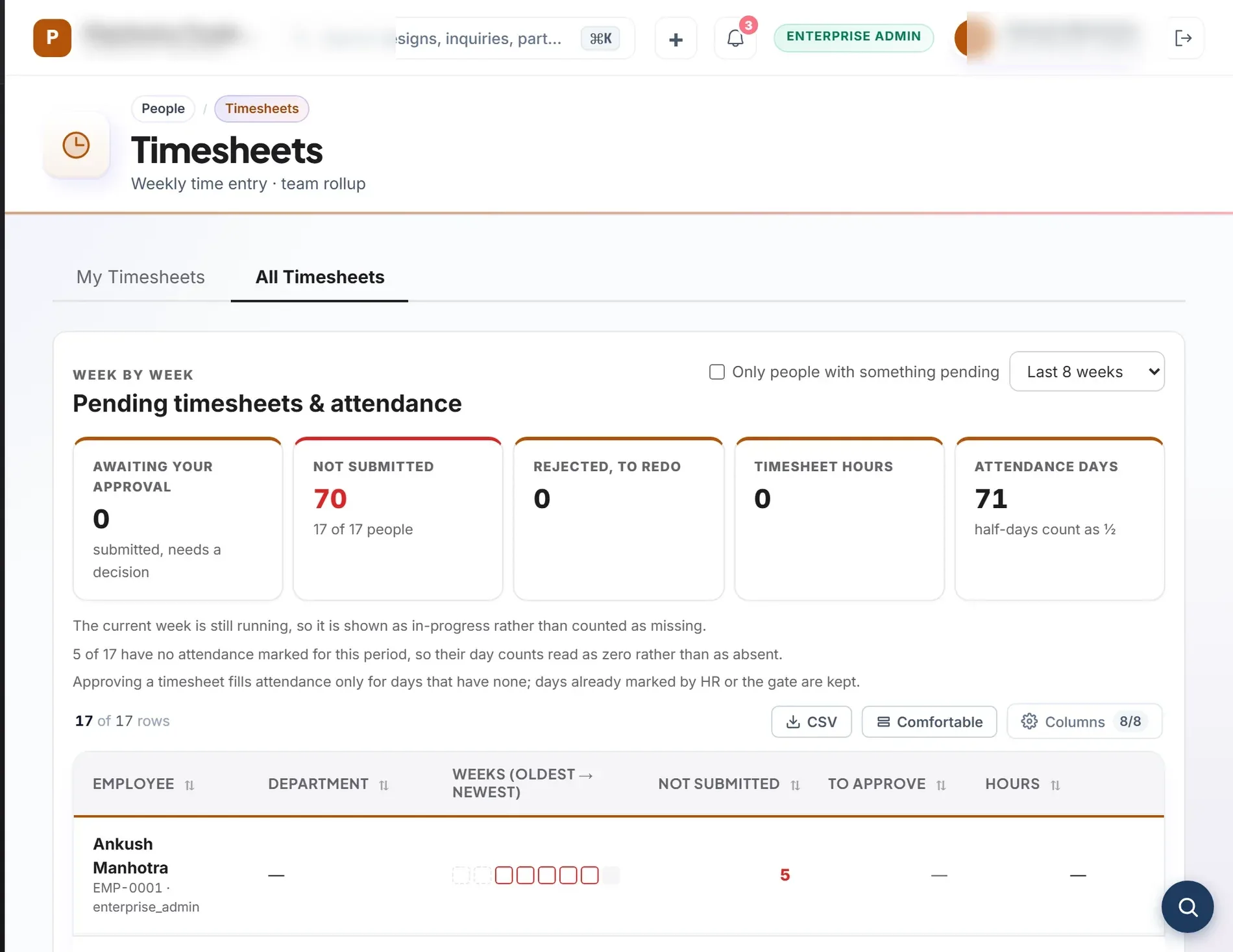Open the Attendance Days 71 card

point(1060,519)
